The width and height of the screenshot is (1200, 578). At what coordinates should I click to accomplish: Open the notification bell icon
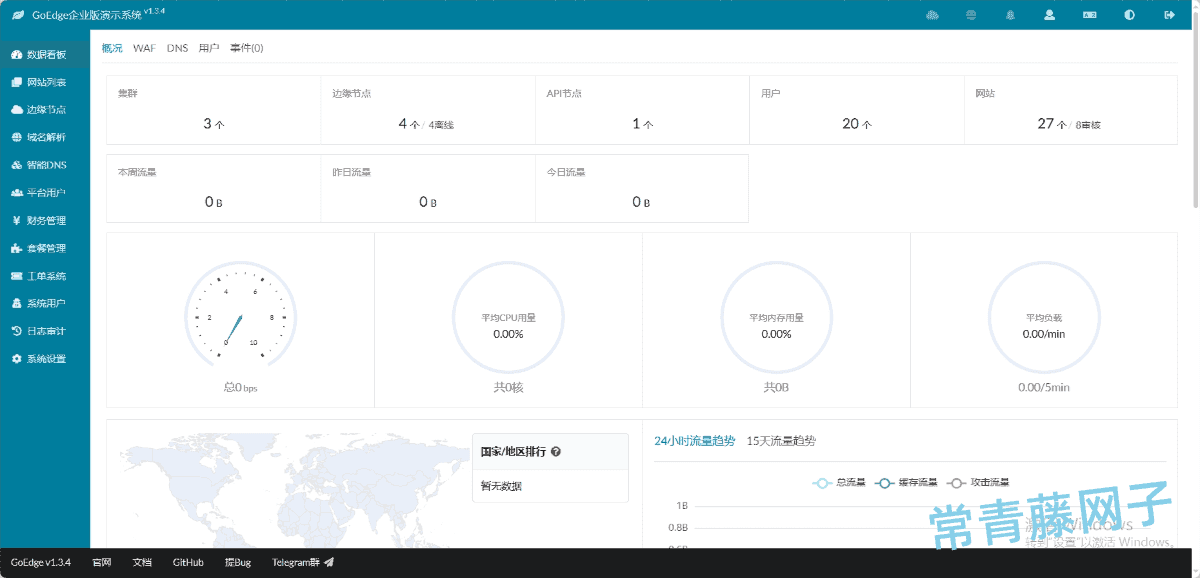[1010, 15]
